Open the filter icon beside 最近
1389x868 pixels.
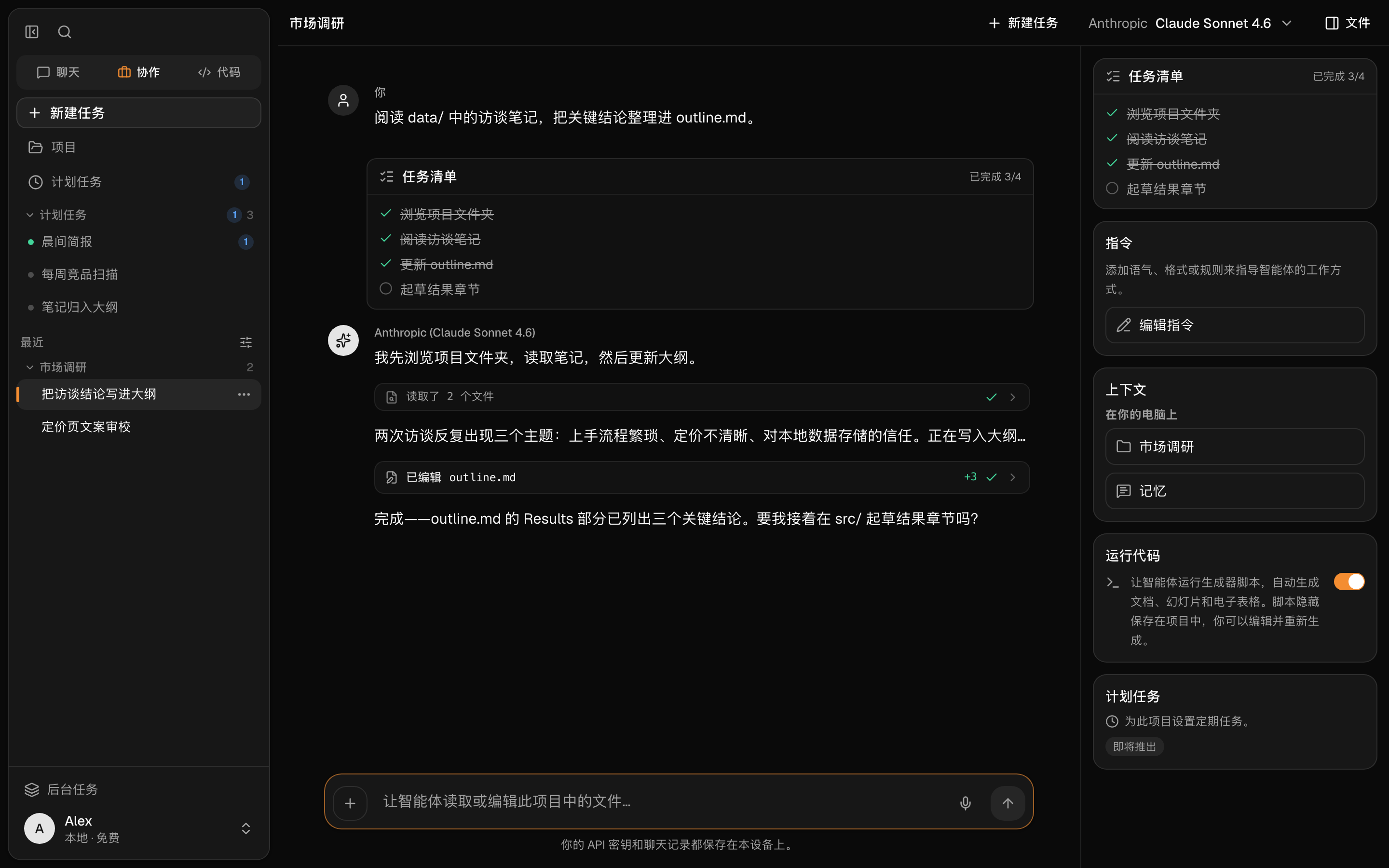(245, 342)
